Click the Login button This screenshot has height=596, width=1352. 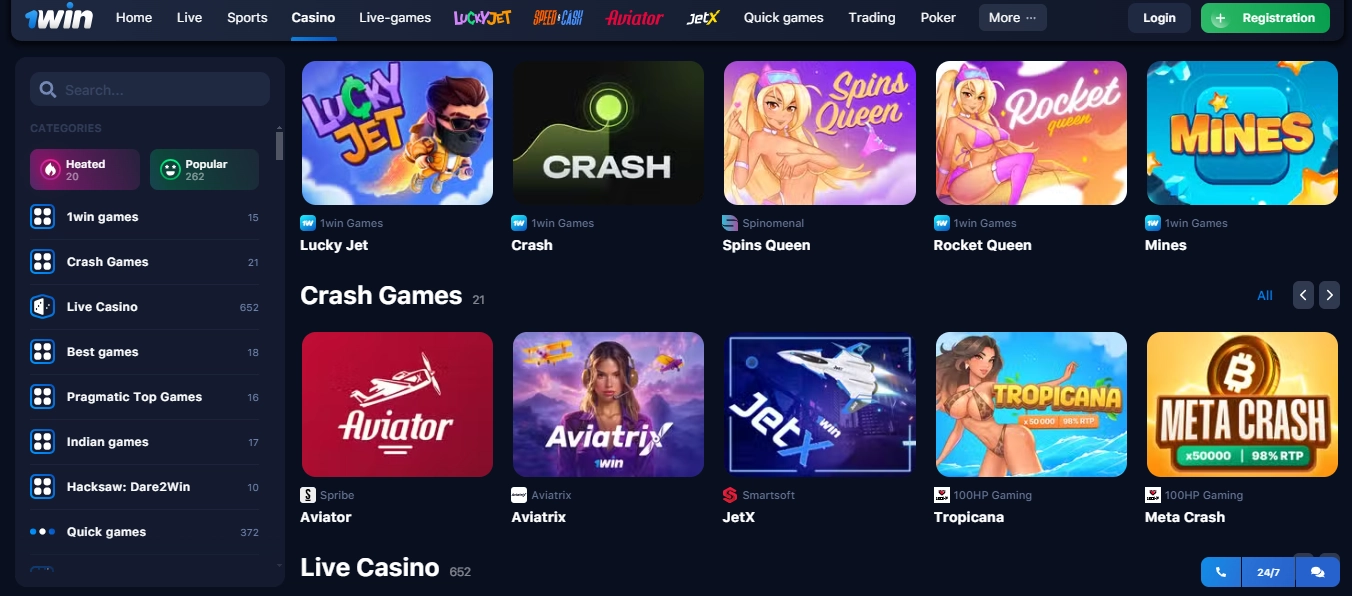click(x=1159, y=18)
